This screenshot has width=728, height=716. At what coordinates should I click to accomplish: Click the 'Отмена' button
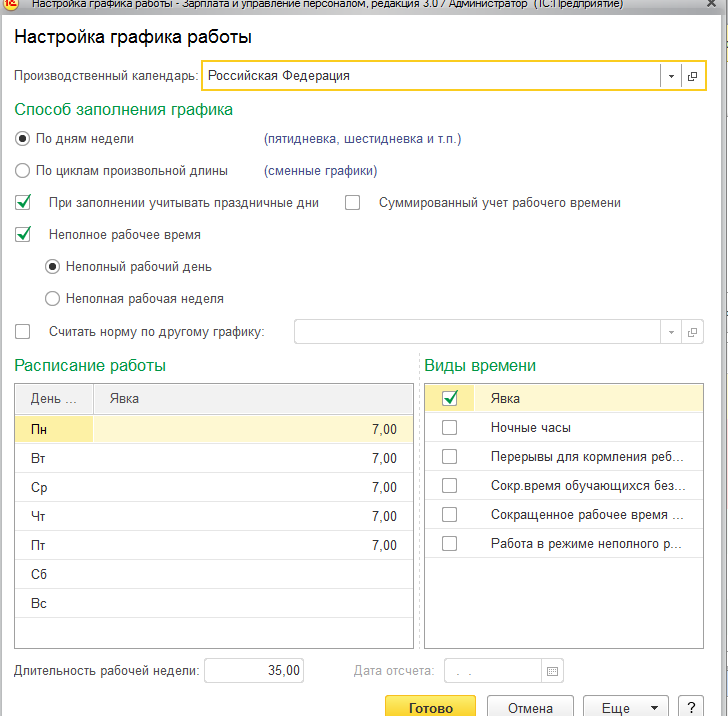(530, 707)
